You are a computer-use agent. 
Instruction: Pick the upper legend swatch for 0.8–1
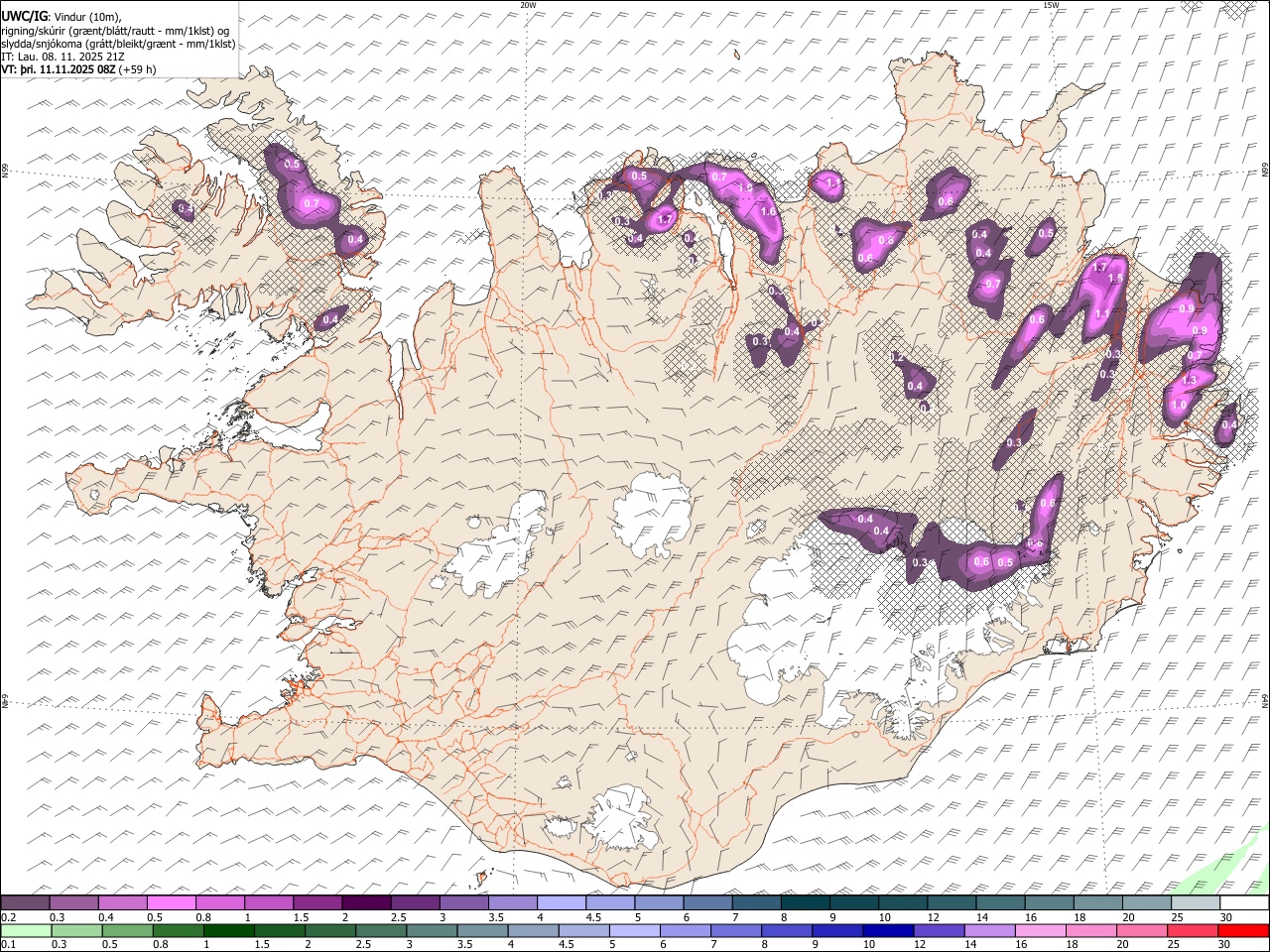pyautogui.click(x=220, y=902)
